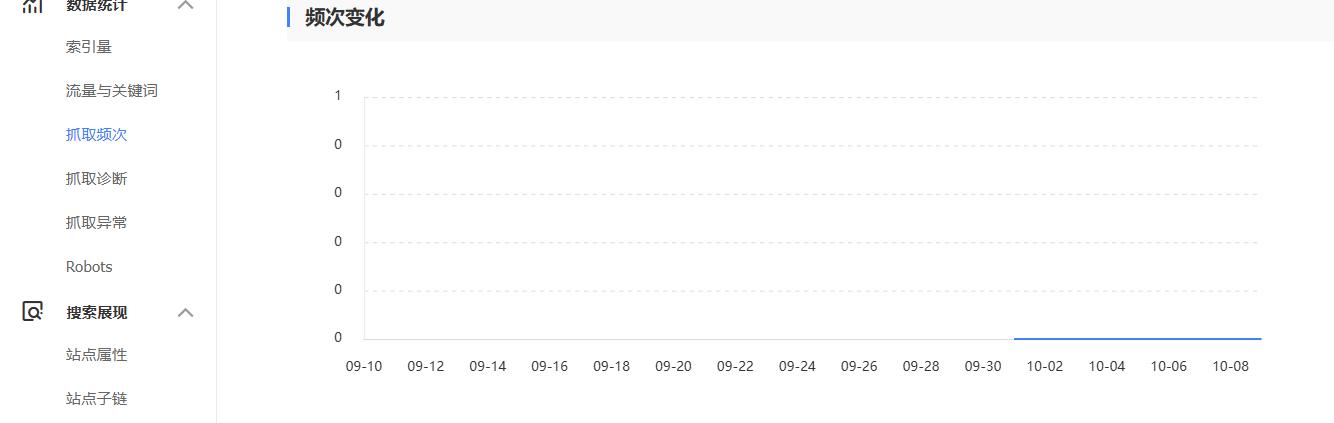Click the 搜索展现 section title
This screenshot has width=1334, height=423.
tap(97, 312)
